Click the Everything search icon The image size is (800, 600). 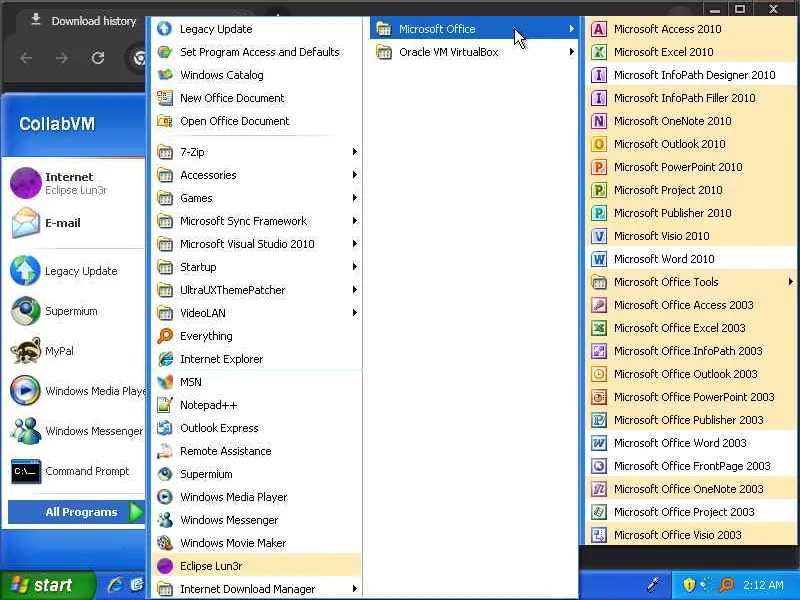tap(165, 336)
